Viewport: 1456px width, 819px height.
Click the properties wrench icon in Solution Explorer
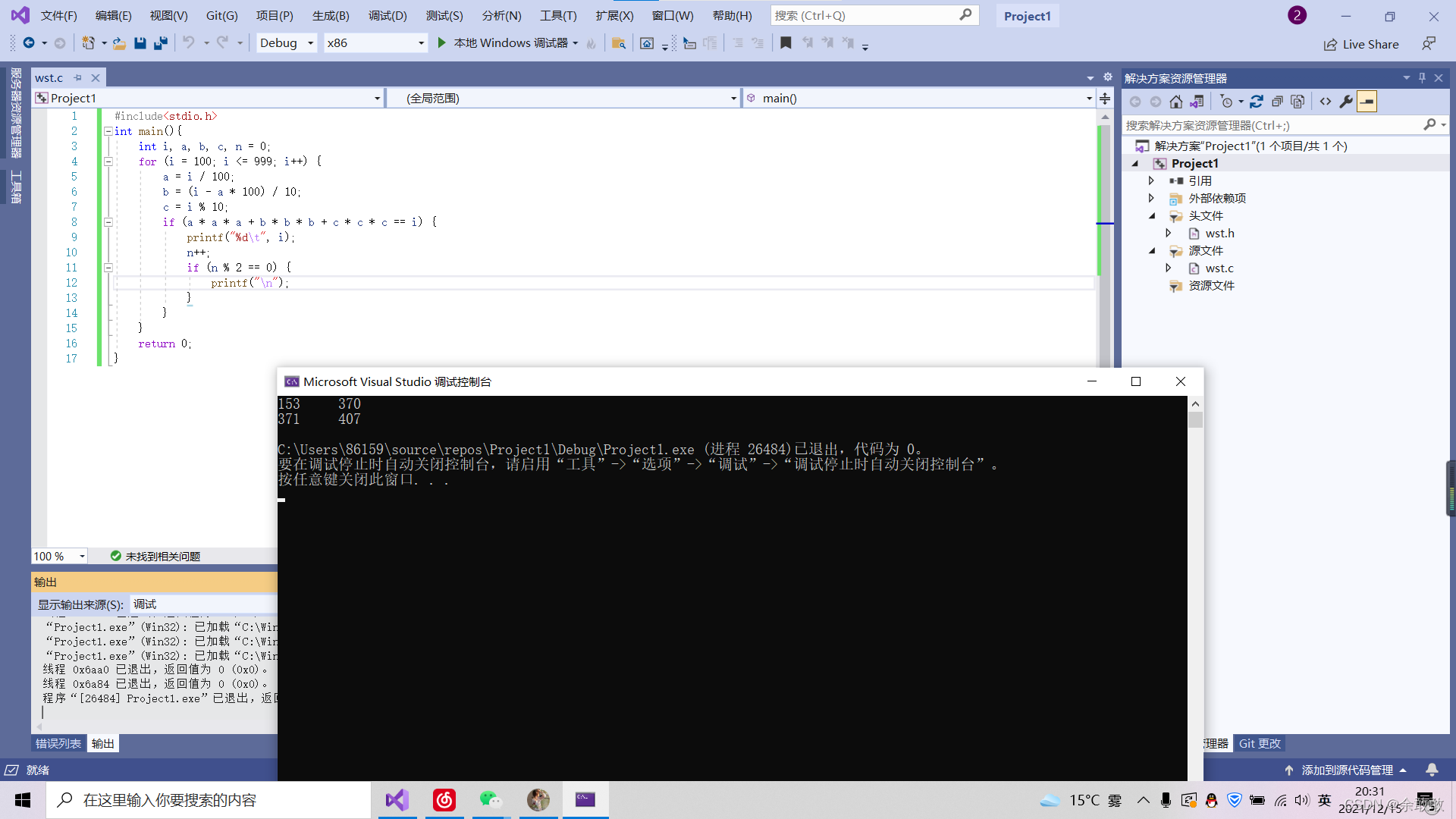[x=1346, y=102]
